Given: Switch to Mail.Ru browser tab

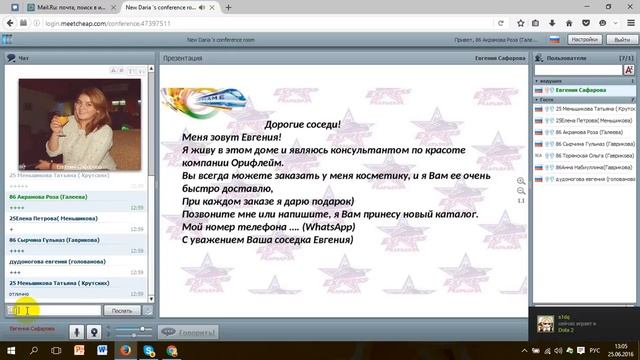Looking at the screenshot, I should point(71,7).
